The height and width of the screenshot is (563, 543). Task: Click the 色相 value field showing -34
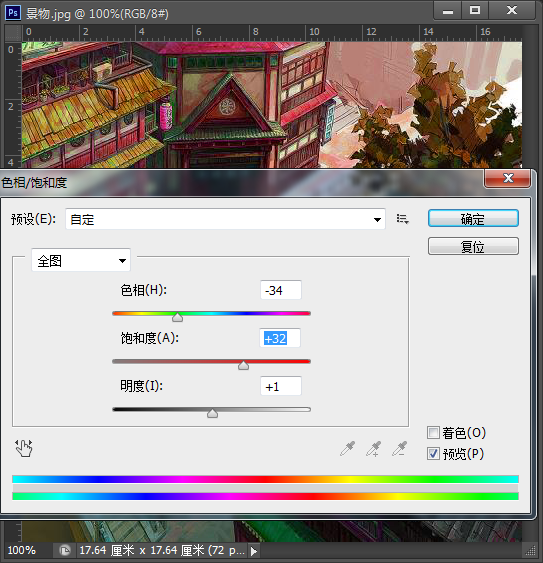tap(280, 290)
